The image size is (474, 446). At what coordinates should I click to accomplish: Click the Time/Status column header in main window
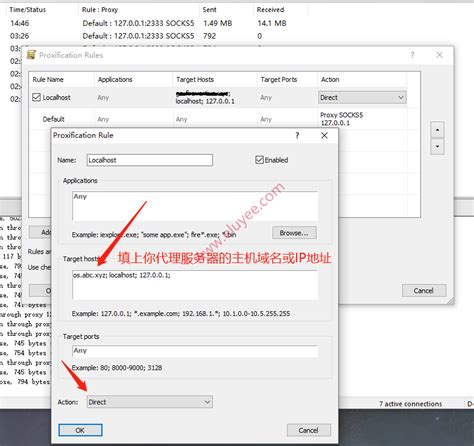(27, 10)
